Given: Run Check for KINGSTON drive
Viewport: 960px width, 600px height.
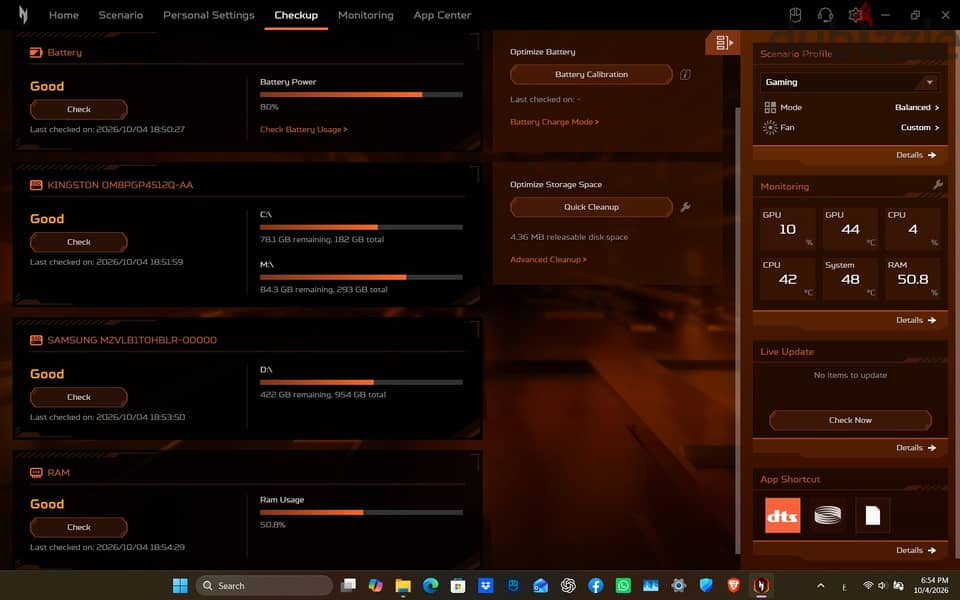Looking at the screenshot, I should [x=79, y=242].
